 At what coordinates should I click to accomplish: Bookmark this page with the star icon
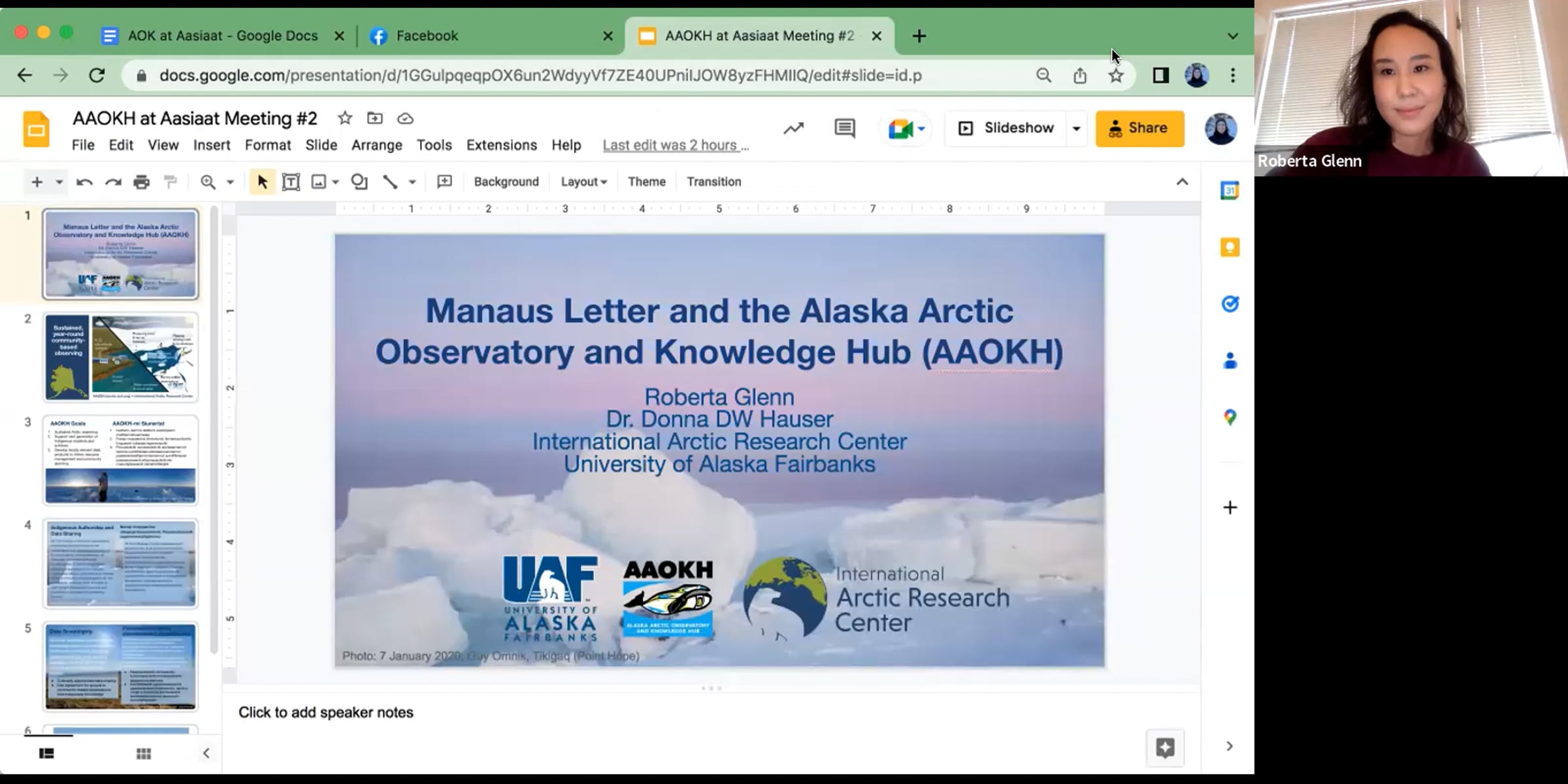click(1116, 76)
